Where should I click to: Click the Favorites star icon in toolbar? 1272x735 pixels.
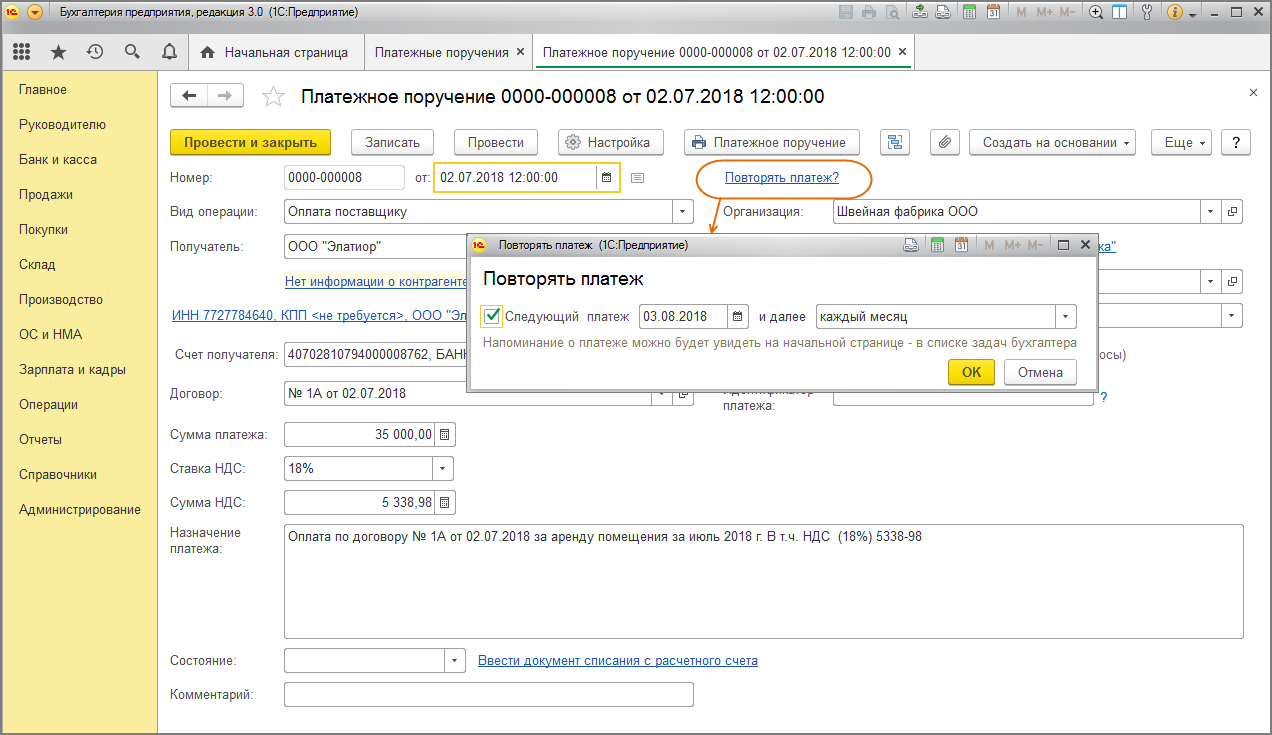tap(58, 52)
